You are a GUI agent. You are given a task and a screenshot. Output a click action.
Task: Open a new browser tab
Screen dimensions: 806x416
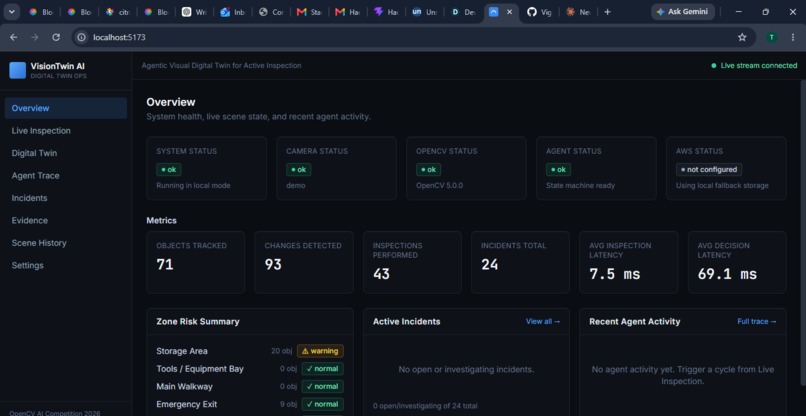(x=607, y=12)
